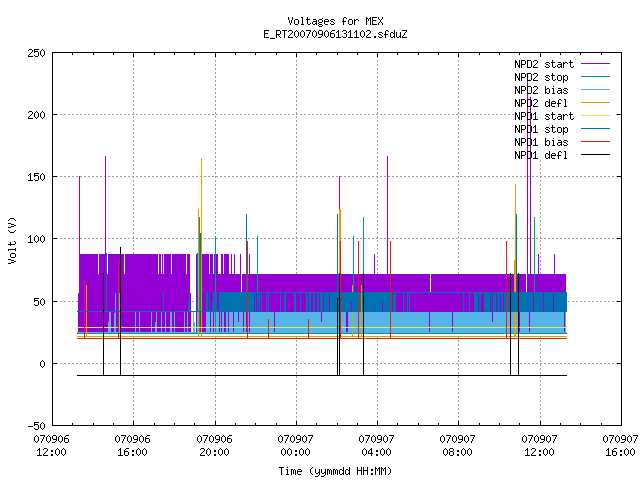Click the chart title 'Voltages for MEX'
Viewport: 640px width, 480px height.
coord(335,21)
